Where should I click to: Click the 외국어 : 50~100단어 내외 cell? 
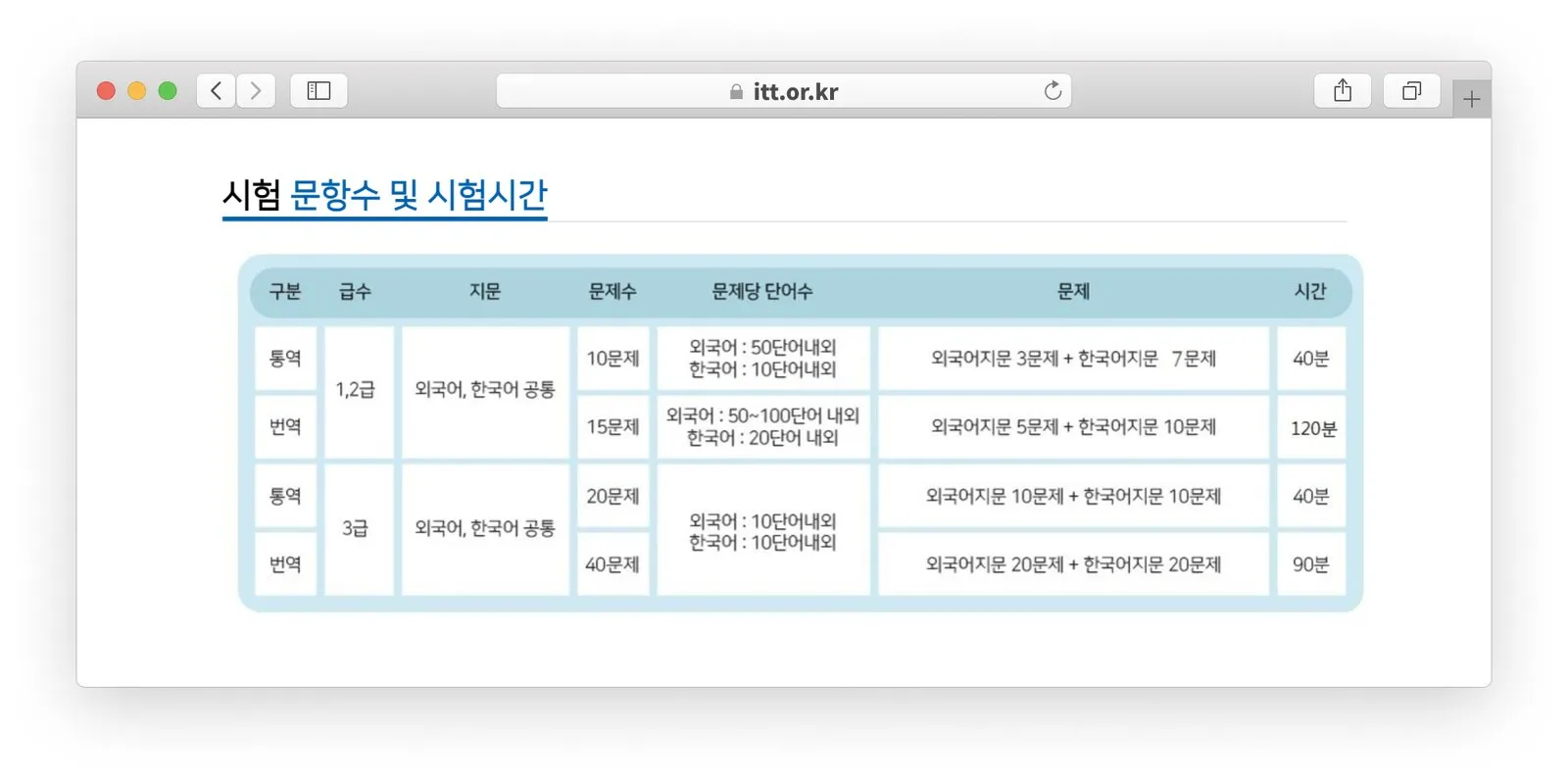[x=763, y=426]
